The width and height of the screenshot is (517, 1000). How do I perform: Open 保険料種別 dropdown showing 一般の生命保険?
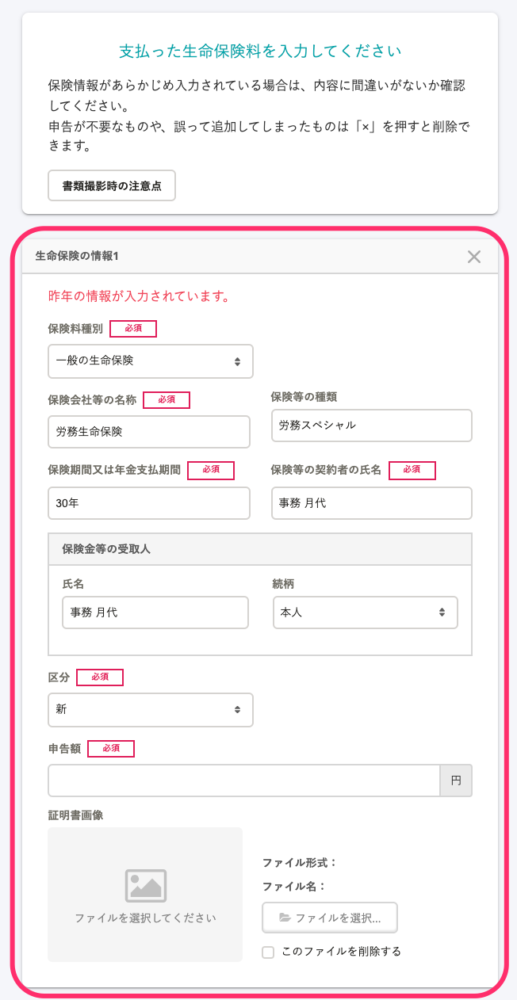point(150,362)
